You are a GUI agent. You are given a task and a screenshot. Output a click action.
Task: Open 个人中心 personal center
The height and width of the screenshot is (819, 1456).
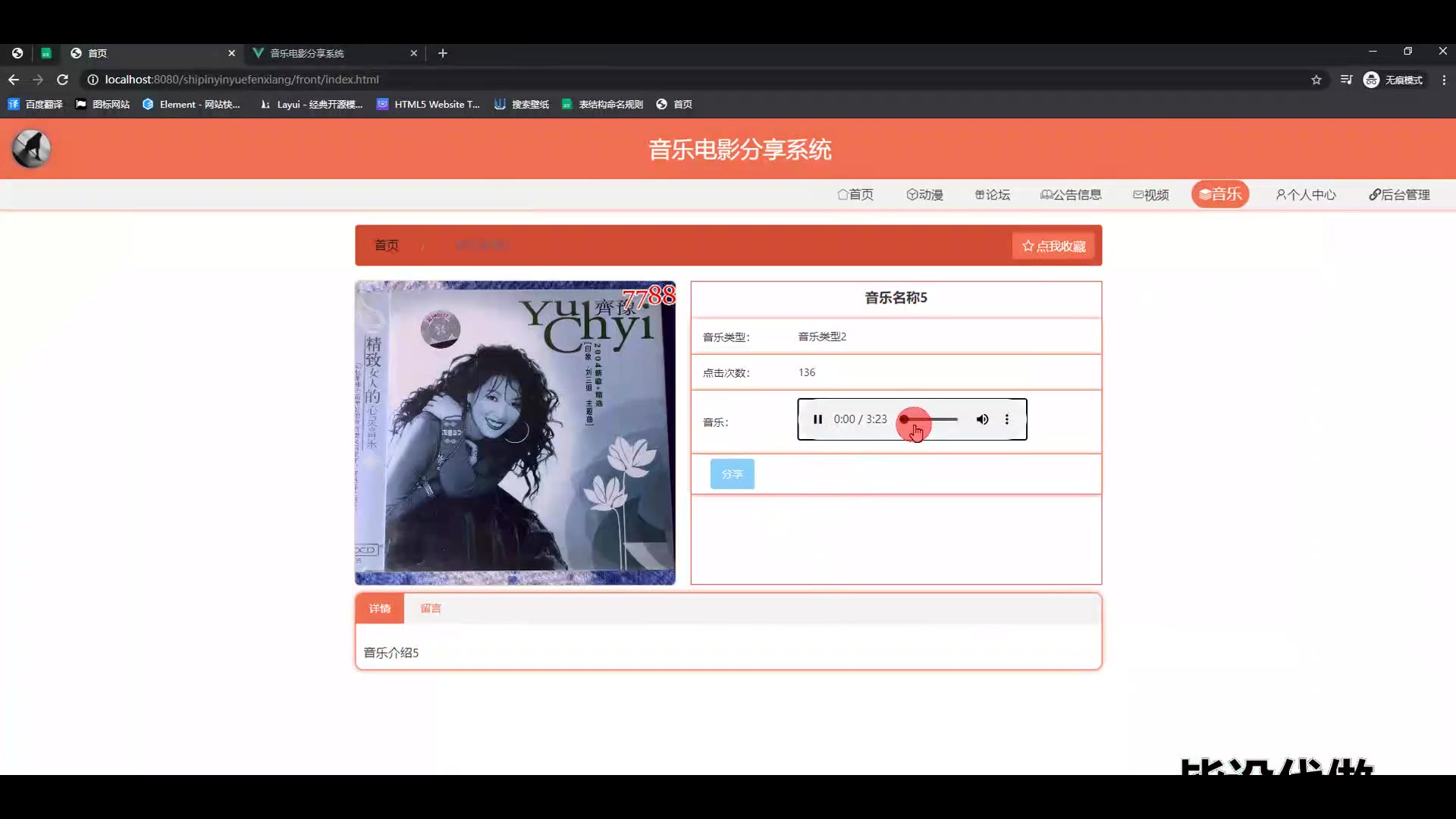(x=1306, y=195)
